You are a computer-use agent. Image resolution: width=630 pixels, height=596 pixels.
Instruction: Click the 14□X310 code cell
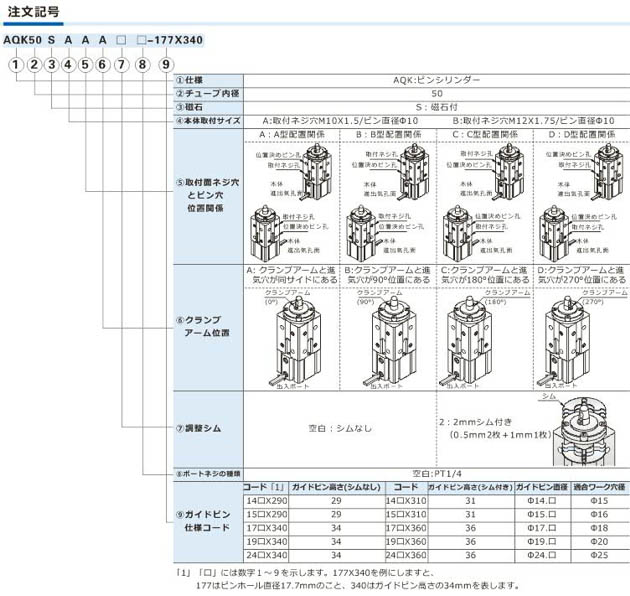point(406,501)
